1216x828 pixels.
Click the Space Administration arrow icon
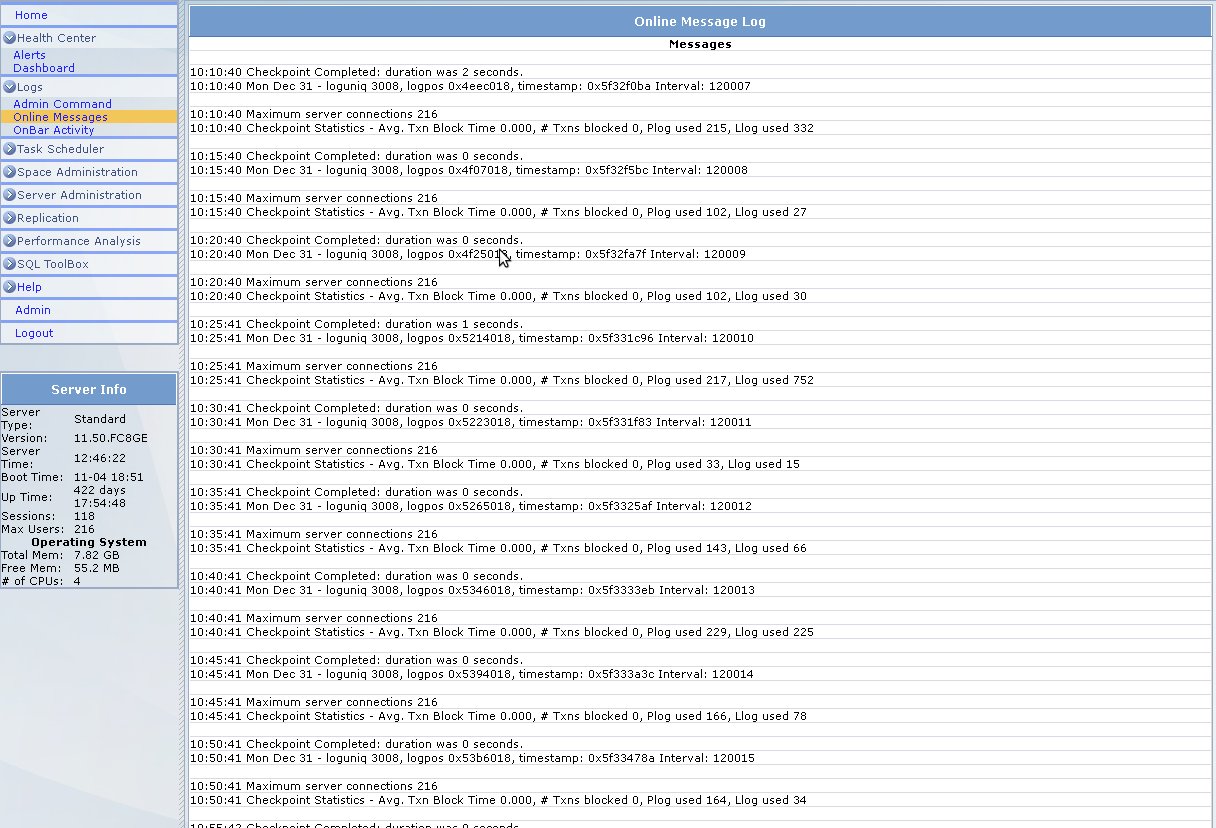point(9,172)
